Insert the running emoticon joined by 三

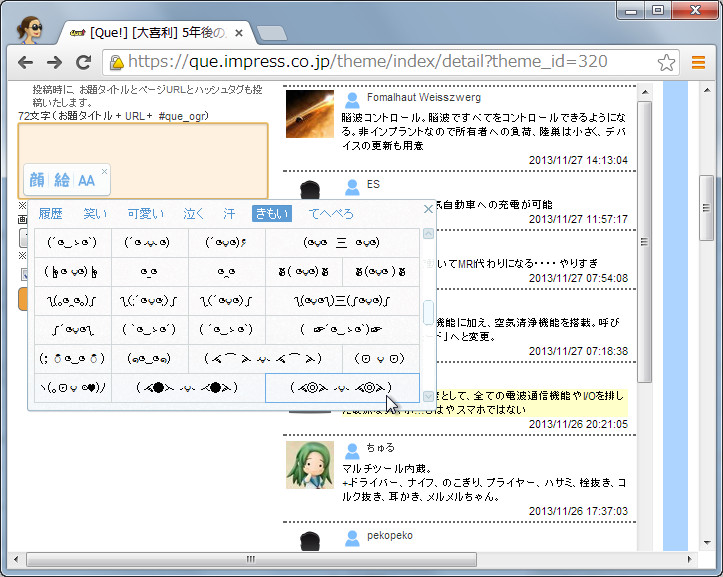pyautogui.click(x=342, y=301)
